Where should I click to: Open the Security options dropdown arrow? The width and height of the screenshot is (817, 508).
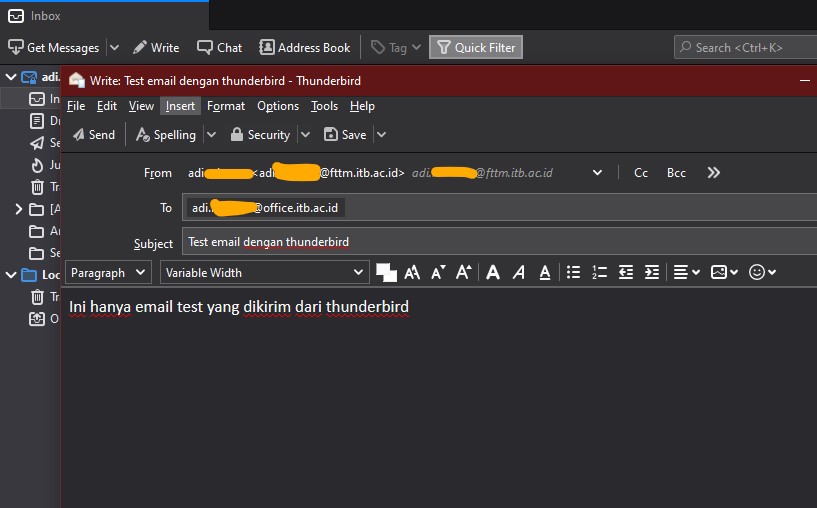pos(305,135)
